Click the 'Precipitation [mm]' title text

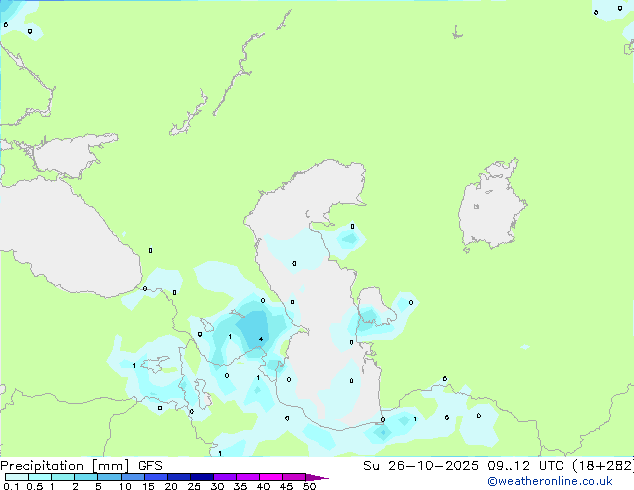click(65, 466)
